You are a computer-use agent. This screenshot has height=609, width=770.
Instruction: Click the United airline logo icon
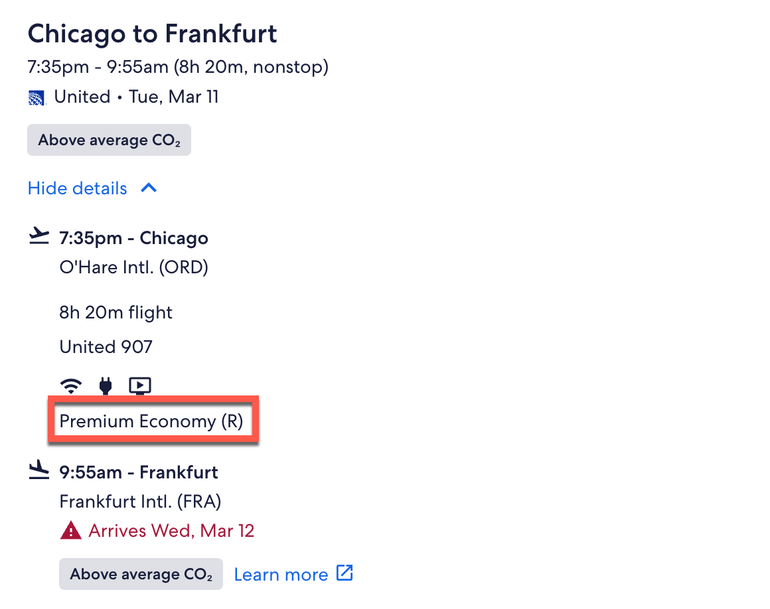coord(37,98)
